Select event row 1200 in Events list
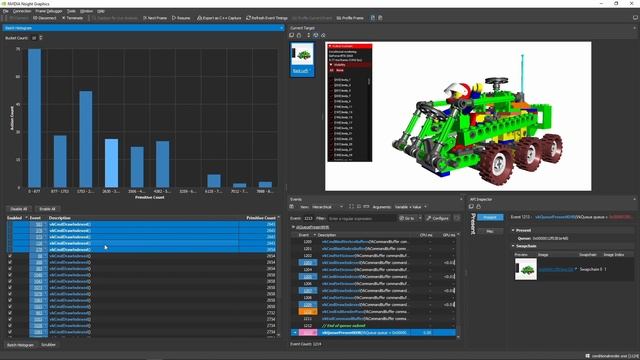Screen dimensions: 640x360 coord(373,242)
